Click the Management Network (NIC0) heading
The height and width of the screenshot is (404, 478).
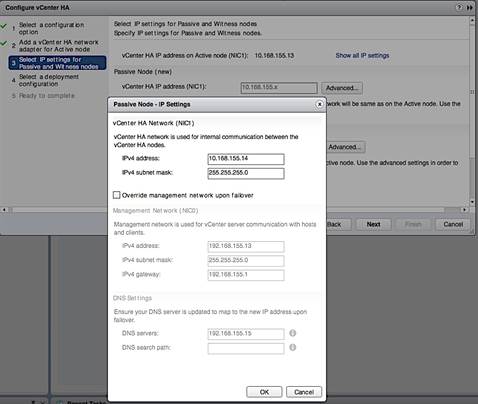155,211
